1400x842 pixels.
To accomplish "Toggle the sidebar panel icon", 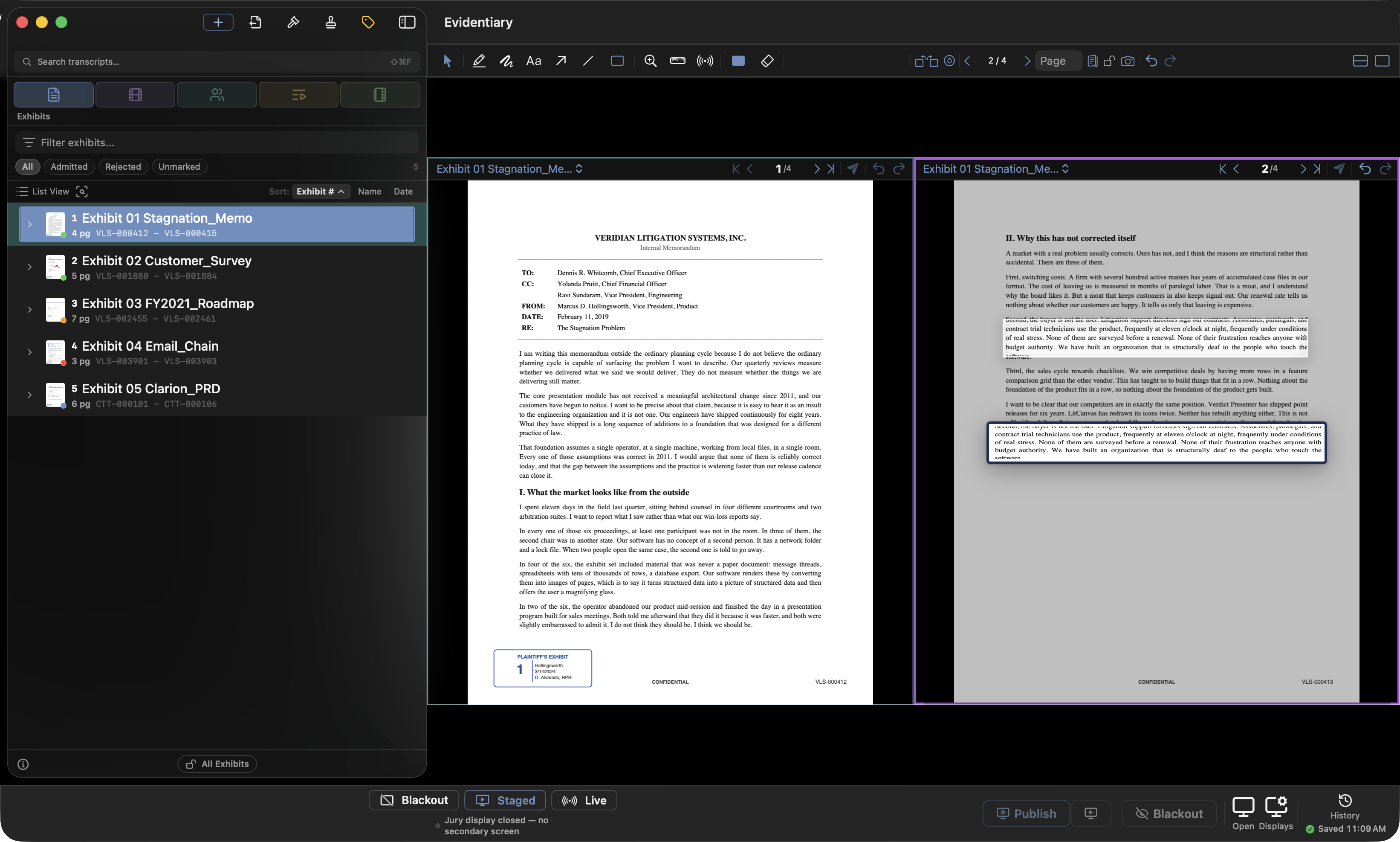I will (x=407, y=22).
